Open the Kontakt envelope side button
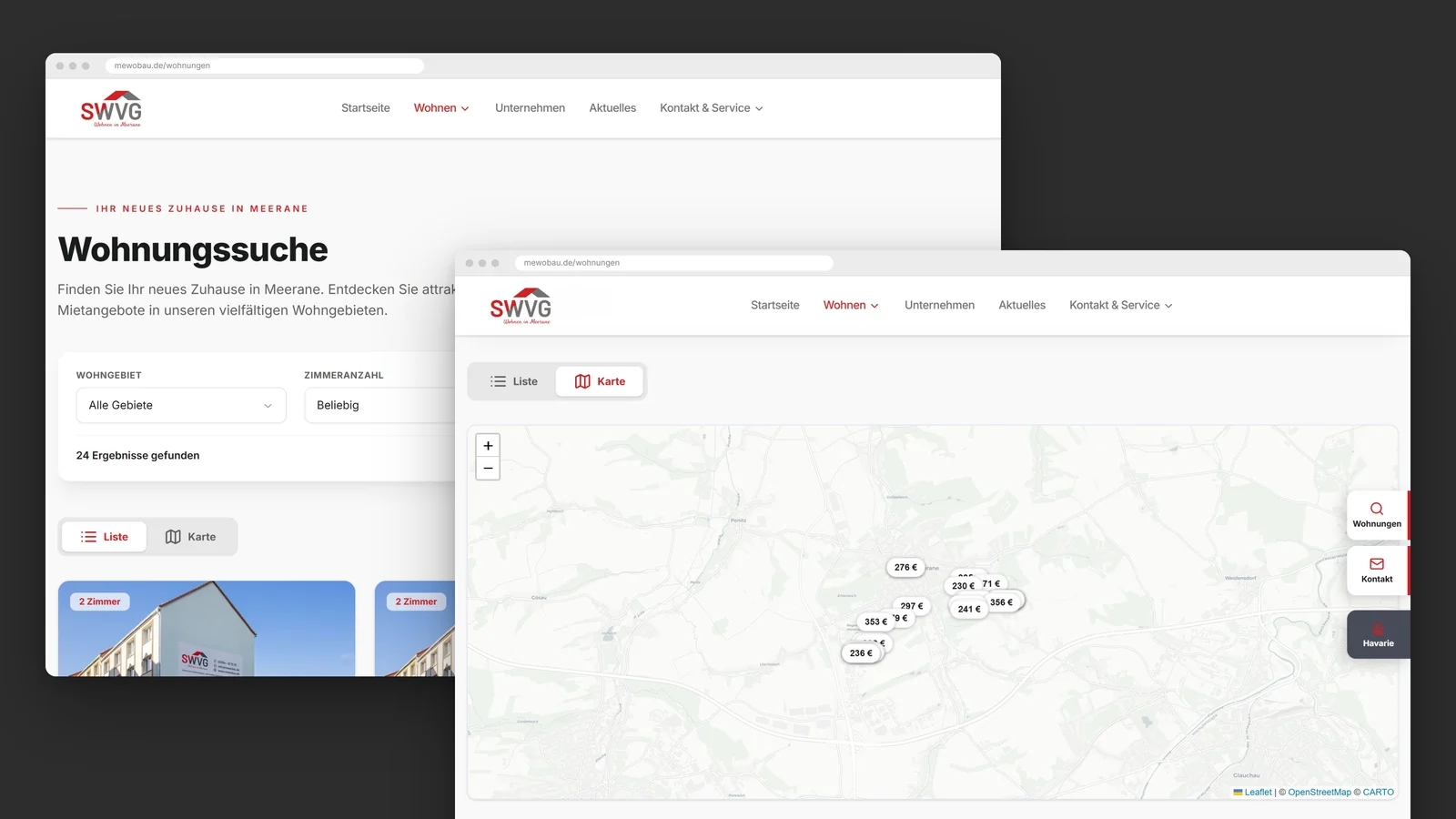This screenshot has width=1456, height=819. coord(1377,571)
